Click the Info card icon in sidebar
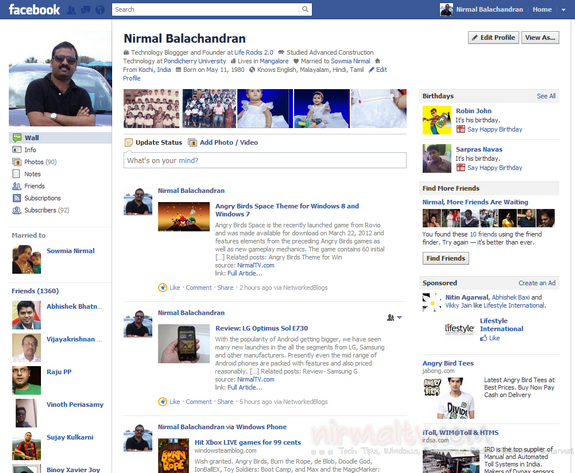This screenshot has width=575, height=473. [17, 150]
